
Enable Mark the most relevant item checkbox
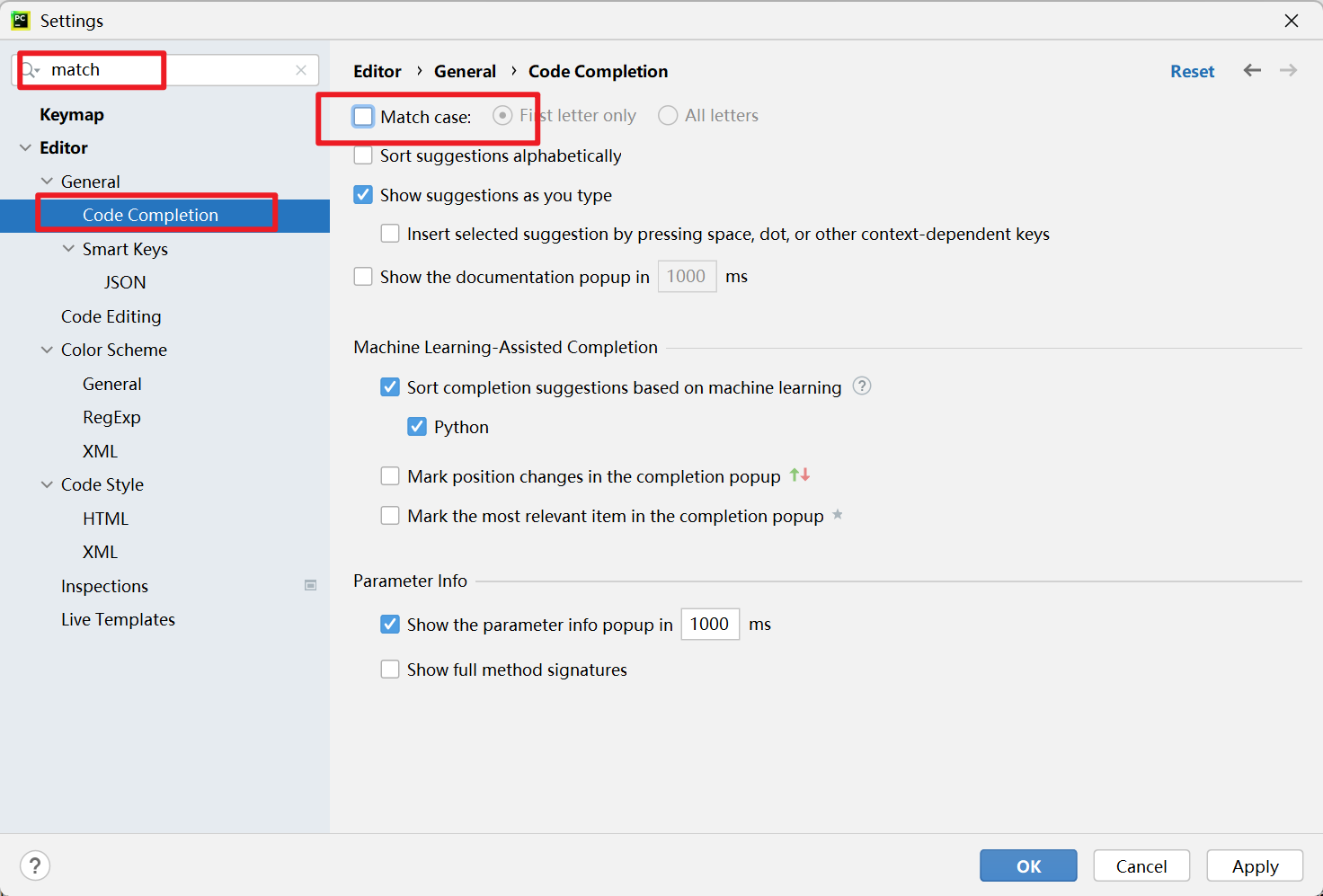[x=390, y=515]
